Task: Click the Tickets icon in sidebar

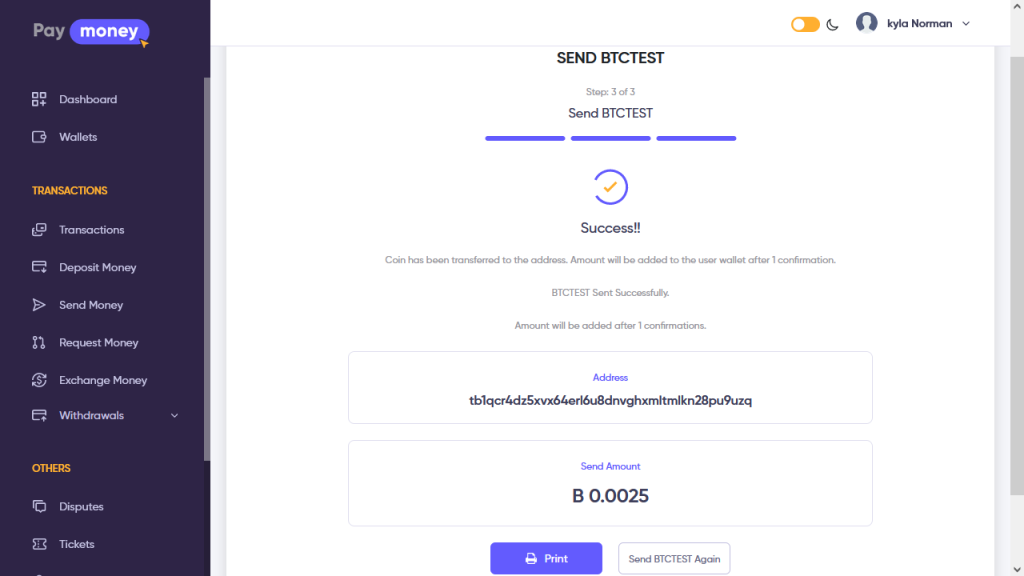Action: (x=39, y=544)
